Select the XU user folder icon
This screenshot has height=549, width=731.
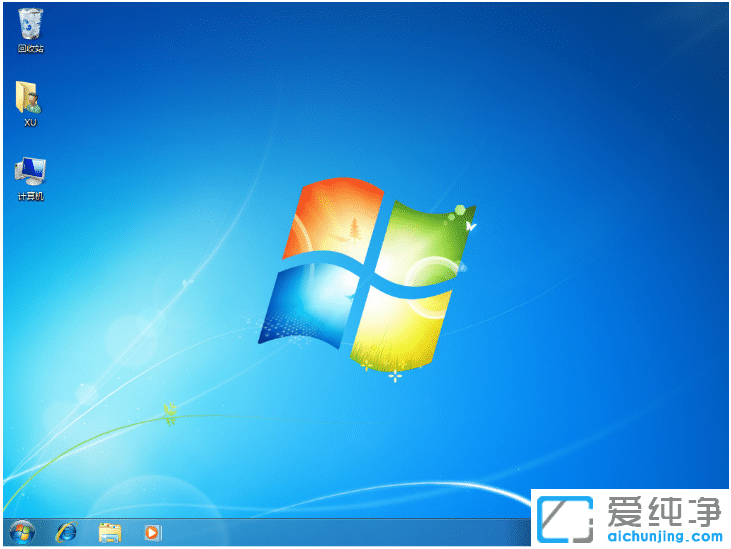tap(29, 97)
